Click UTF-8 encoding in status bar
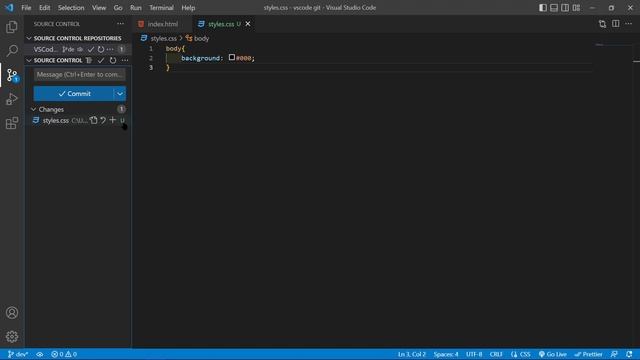The height and width of the screenshot is (360, 640). (x=474, y=354)
